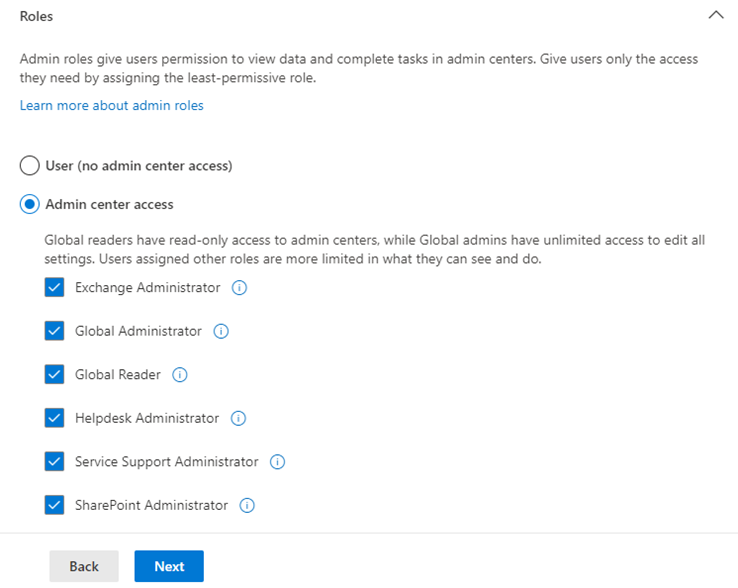Screen dimensions: 738x588
Task: Click the Global Reader label text
Action: (118, 375)
